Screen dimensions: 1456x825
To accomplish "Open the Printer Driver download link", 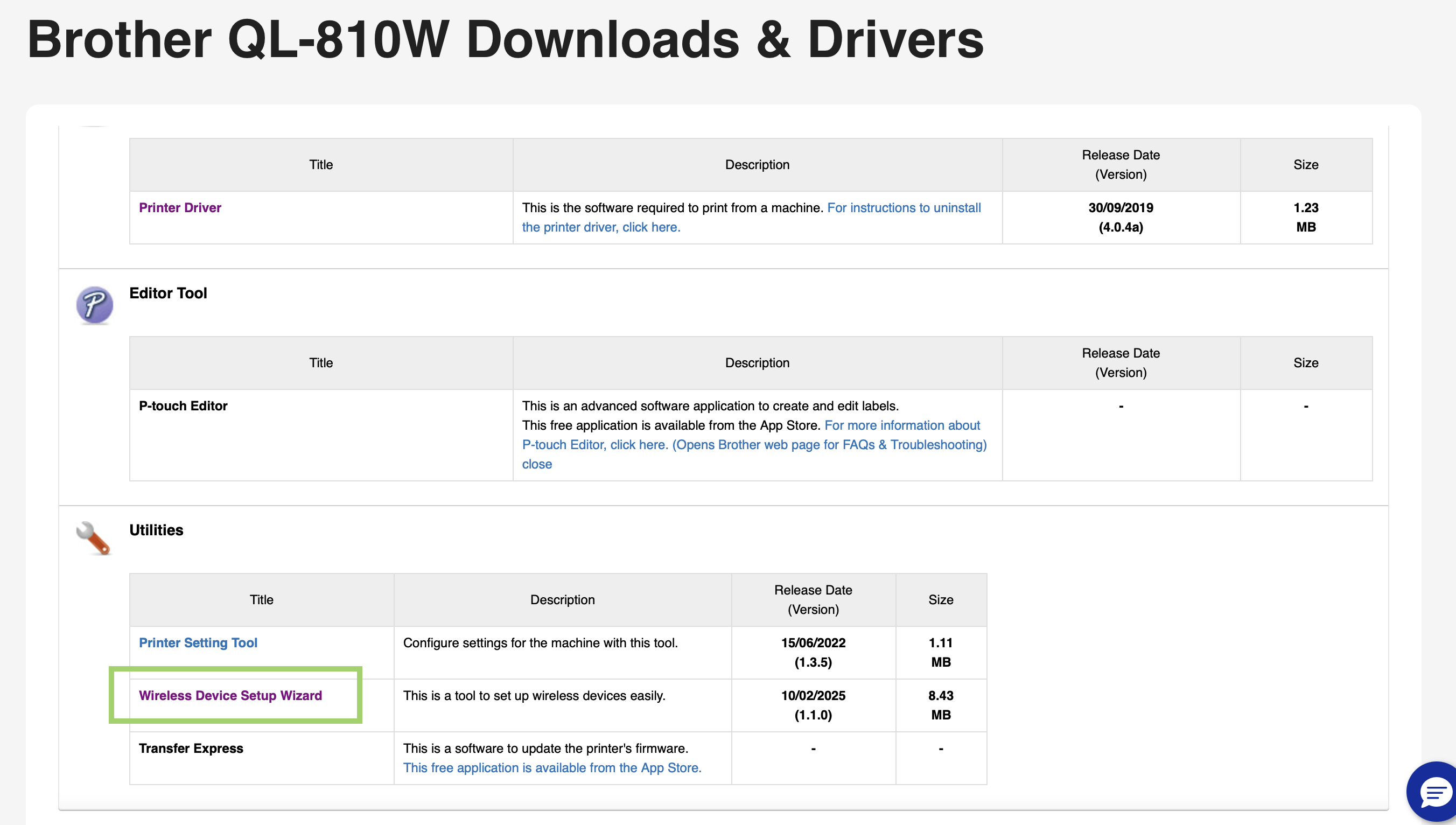I will (180, 207).
